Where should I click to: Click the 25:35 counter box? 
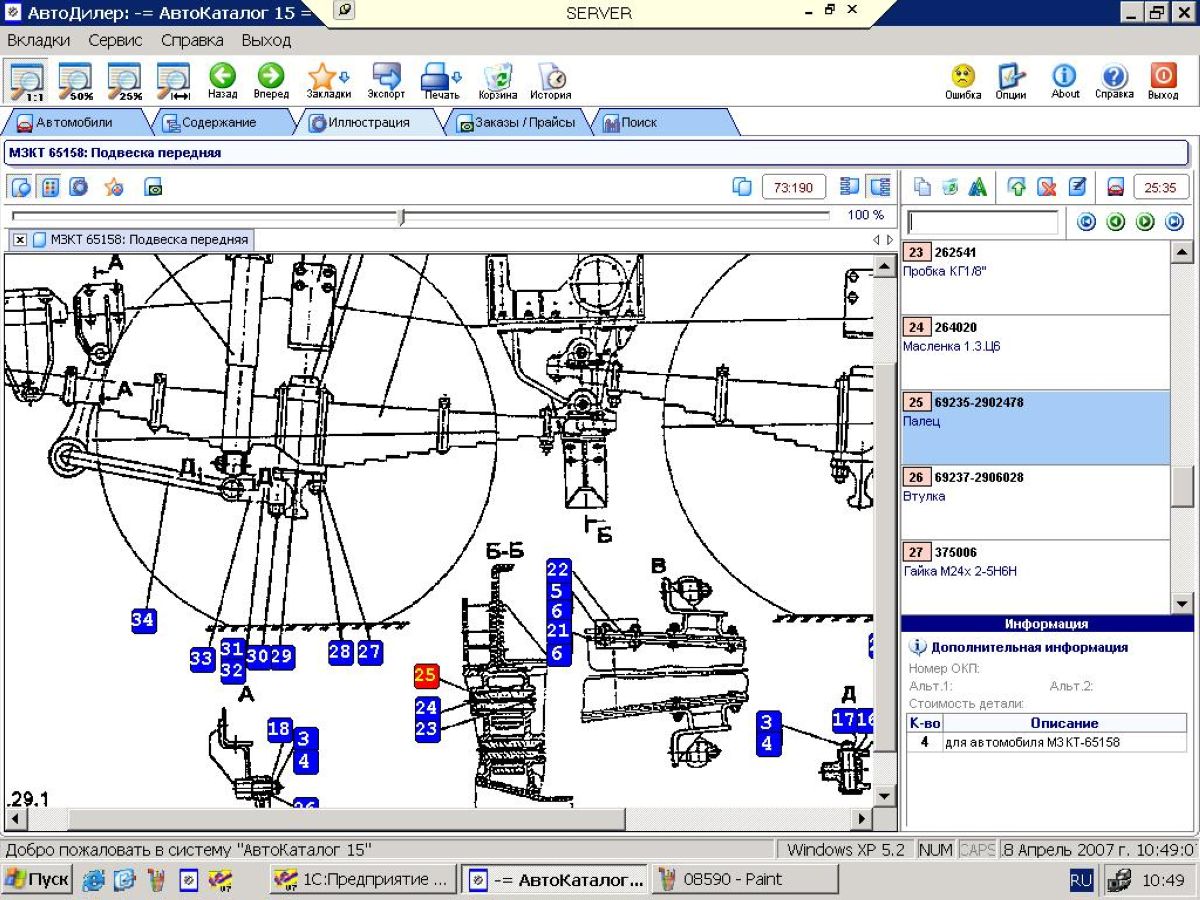(x=1160, y=187)
